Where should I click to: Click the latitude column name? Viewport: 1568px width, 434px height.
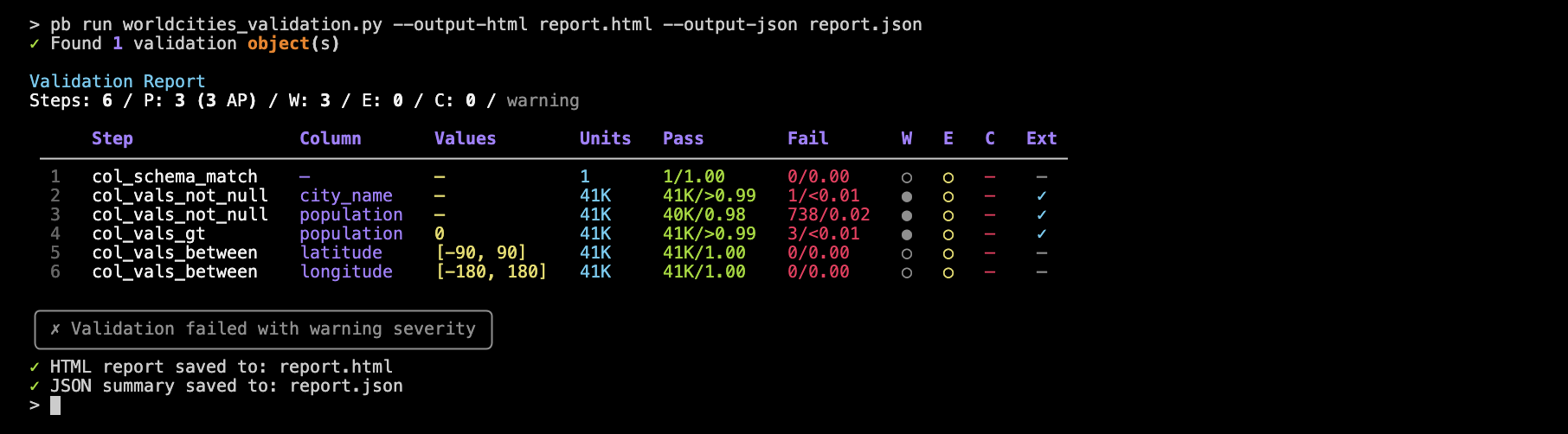(341, 252)
